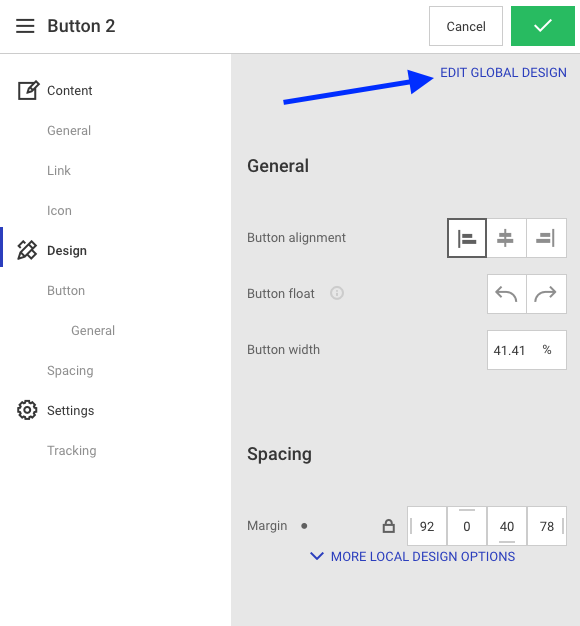The height and width of the screenshot is (626, 580).
Task: Select the Design section
Action: (67, 250)
